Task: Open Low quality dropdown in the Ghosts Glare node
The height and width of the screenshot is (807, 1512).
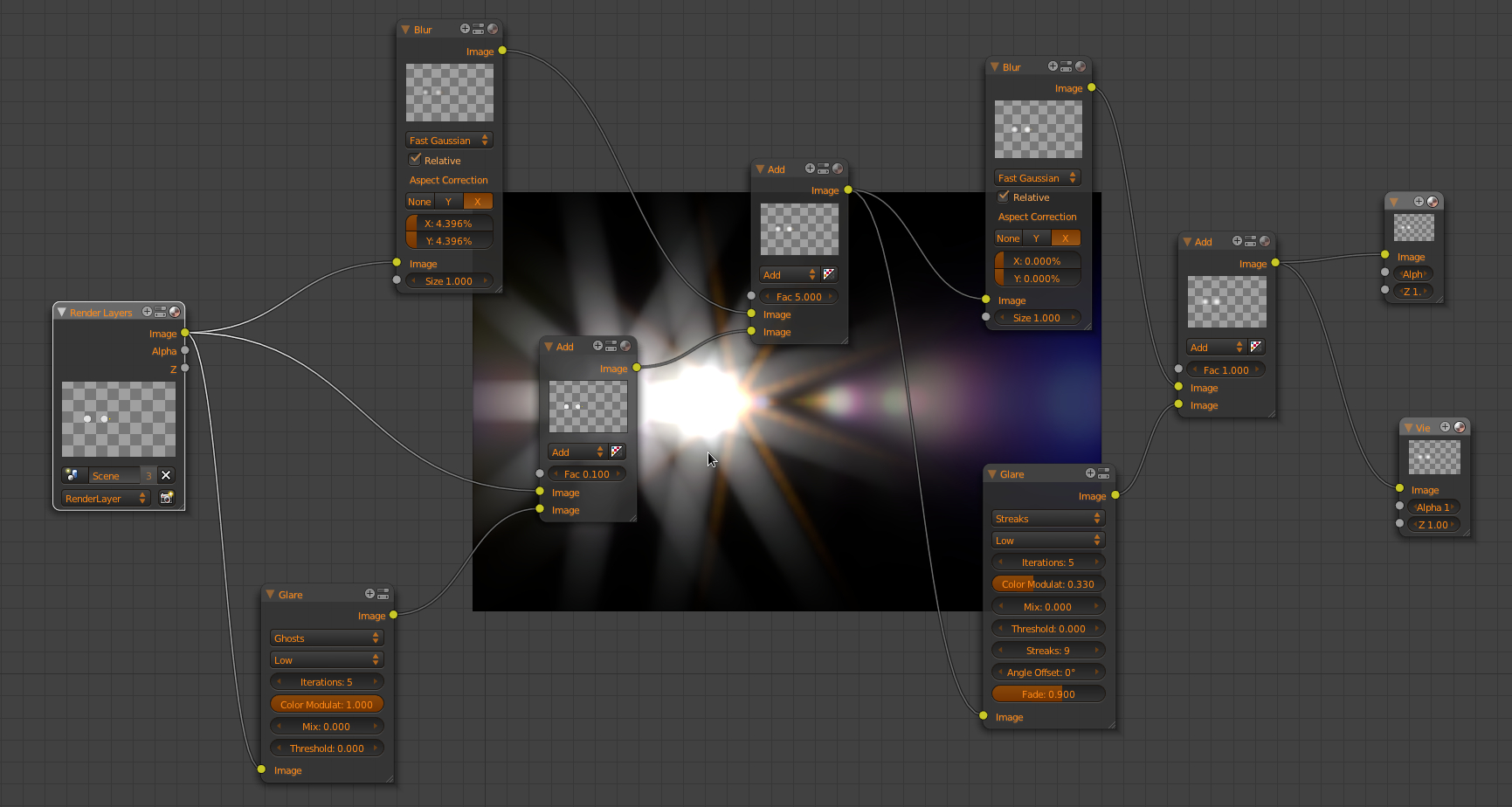Action: click(x=327, y=659)
